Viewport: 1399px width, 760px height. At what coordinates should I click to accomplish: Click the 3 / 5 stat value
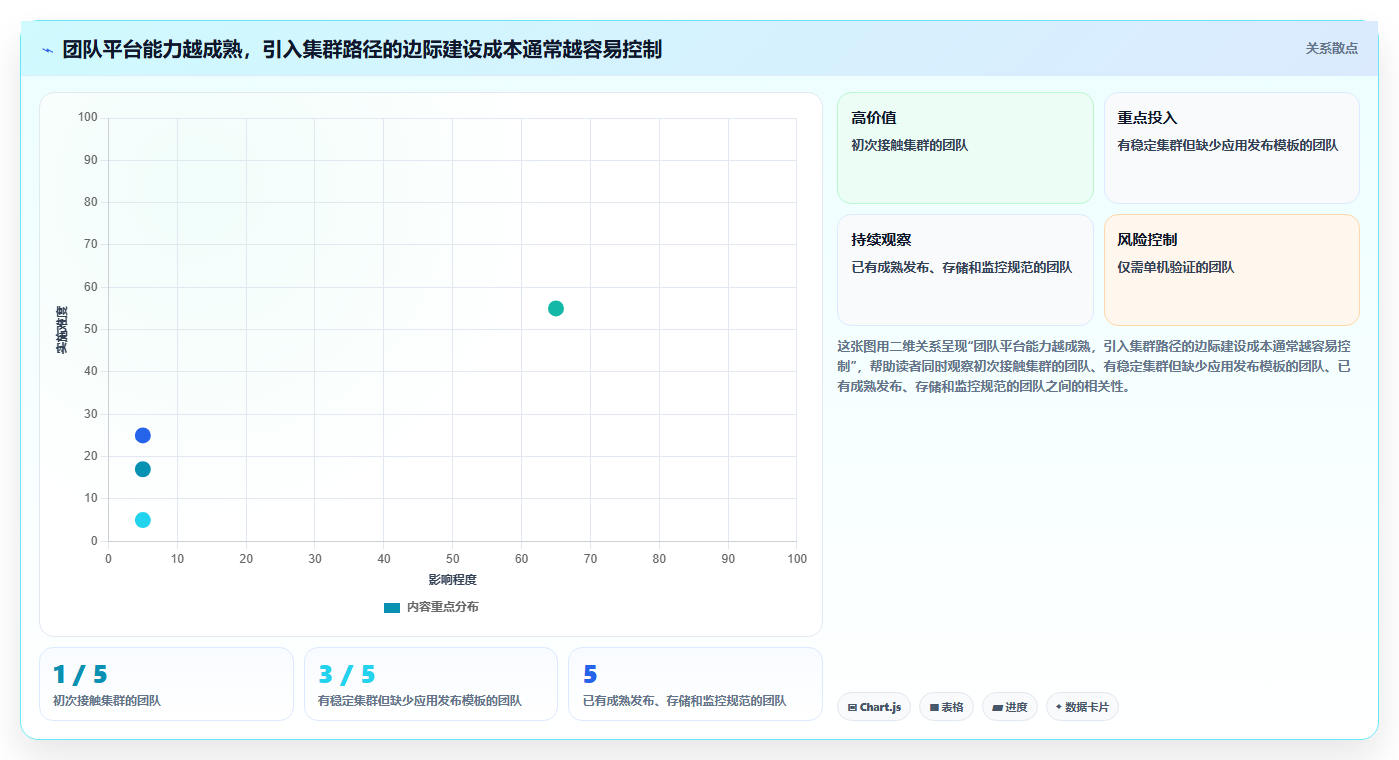tap(346, 675)
